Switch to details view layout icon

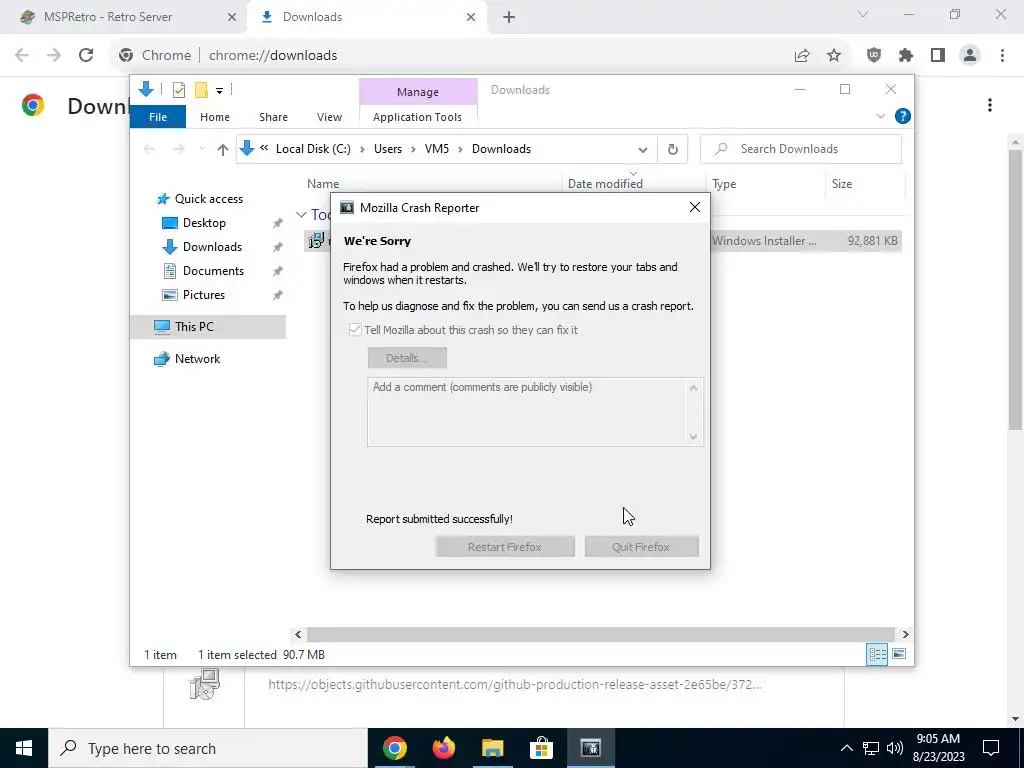click(877, 654)
